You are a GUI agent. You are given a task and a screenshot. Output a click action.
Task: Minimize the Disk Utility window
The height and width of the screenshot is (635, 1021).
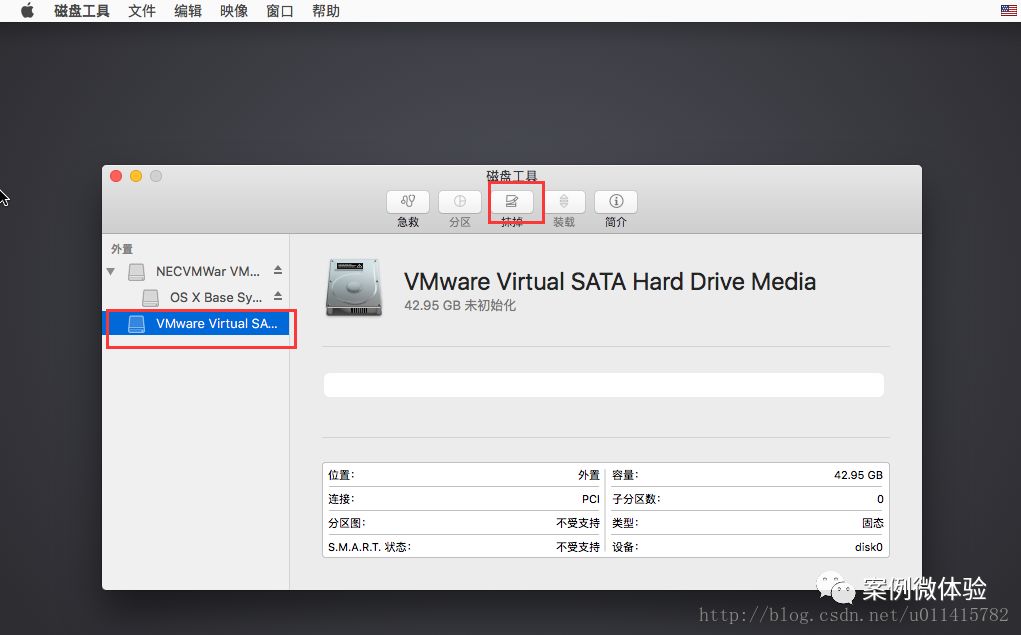(x=136, y=176)
